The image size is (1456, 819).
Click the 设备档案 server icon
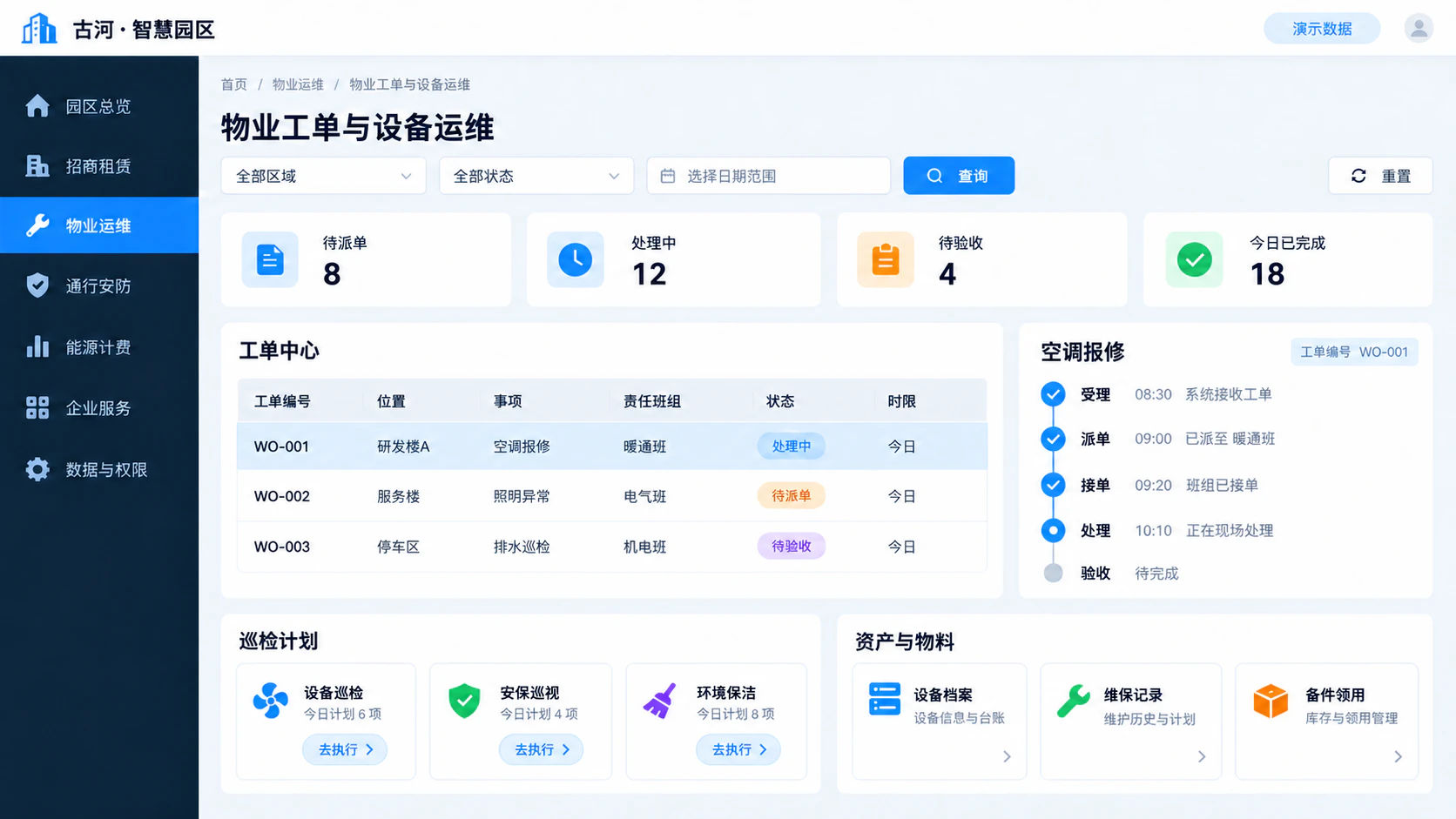coord(884,699)
